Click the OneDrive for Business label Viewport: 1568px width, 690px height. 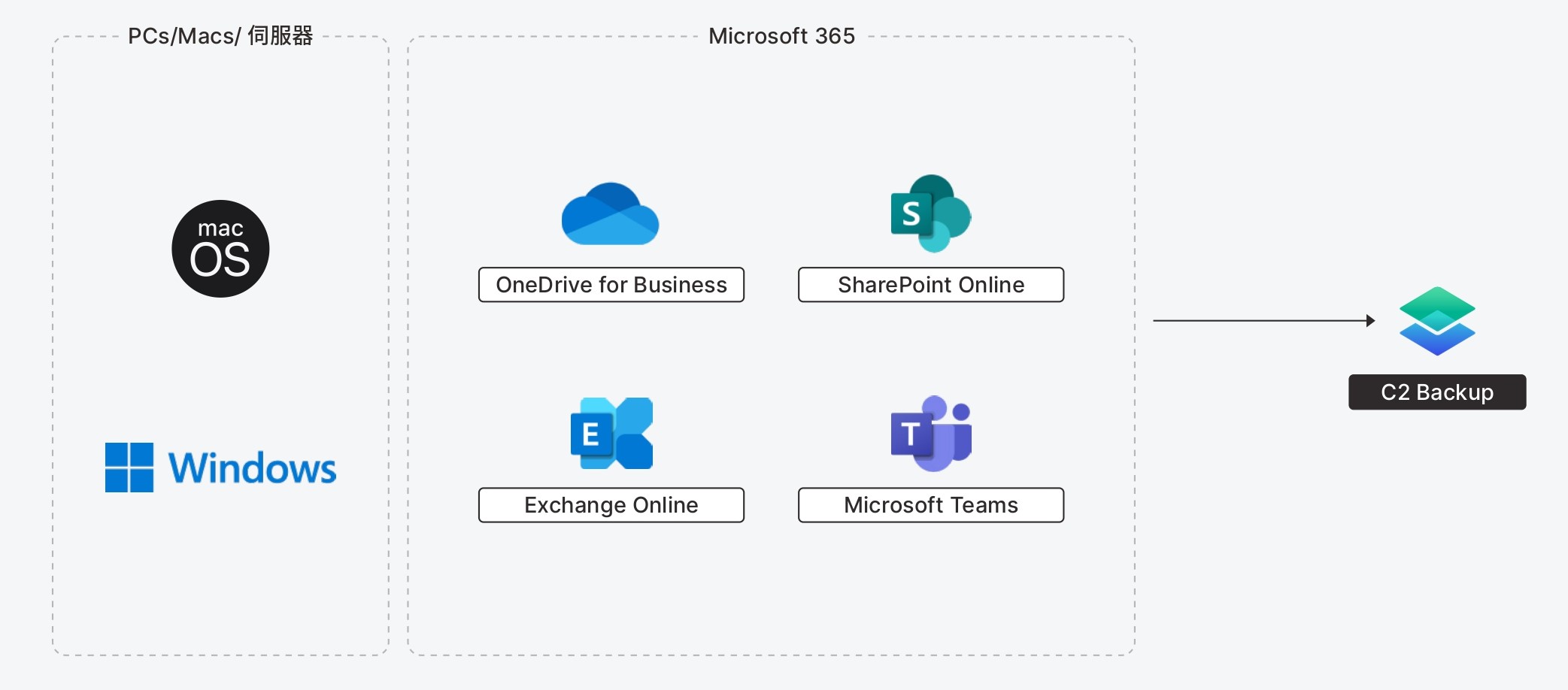(611, 285)
